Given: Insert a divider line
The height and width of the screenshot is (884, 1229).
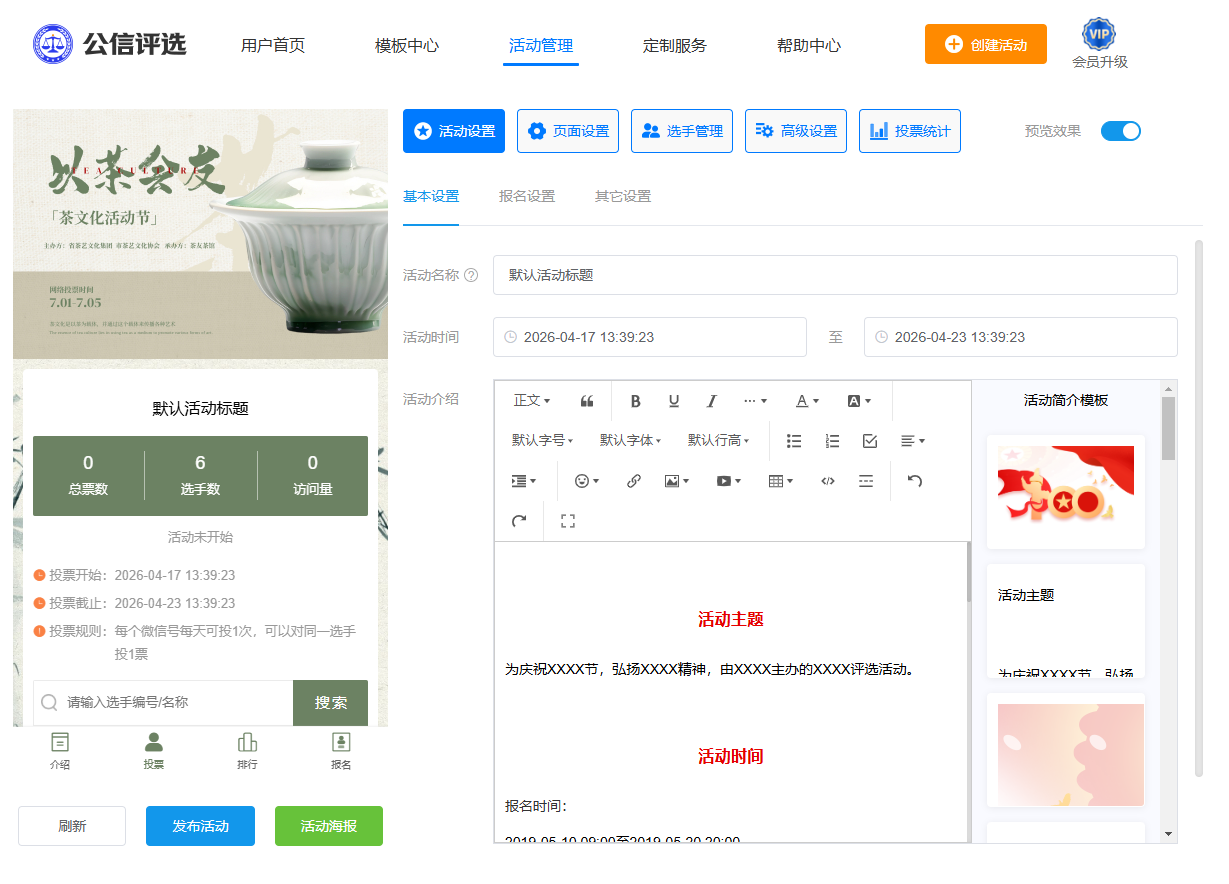Looking at the screenshot, I should point(866,481).
